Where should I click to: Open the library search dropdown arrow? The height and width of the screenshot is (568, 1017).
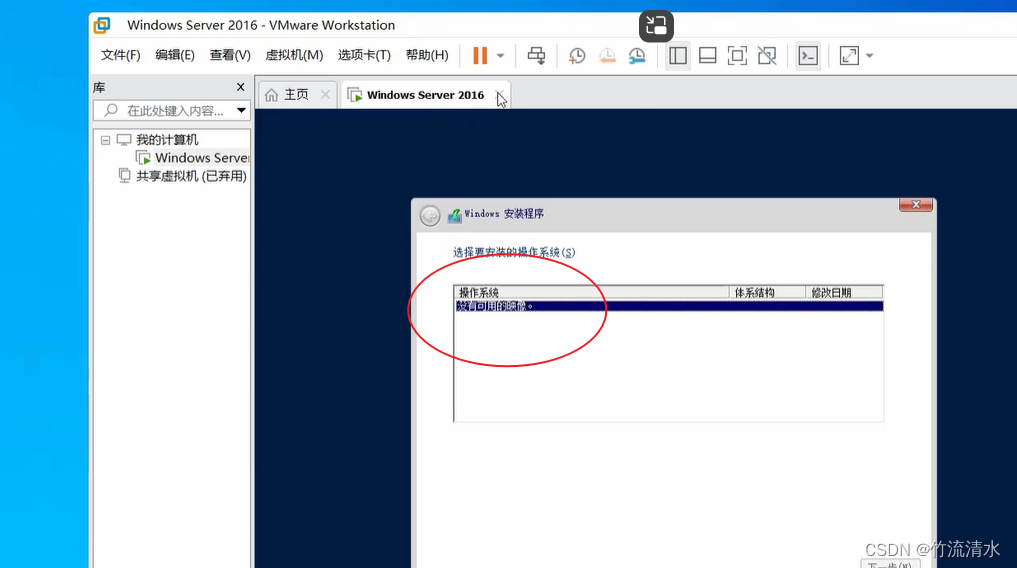pyautogui.click(x=241, y=110)
